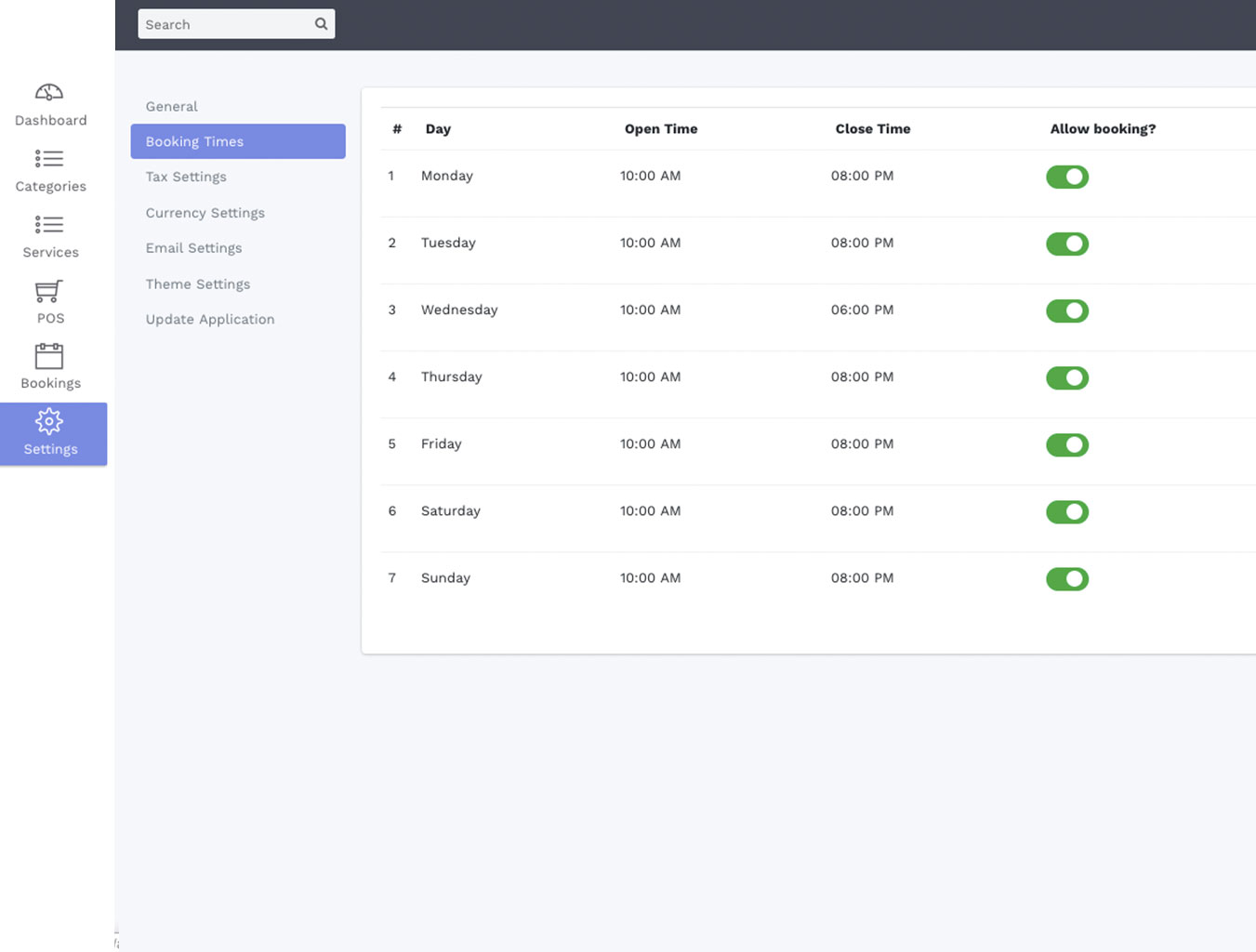
Task: Click Sunday's 10:00 AM open time
Action: pyautogui.click(x=651, y=577)
